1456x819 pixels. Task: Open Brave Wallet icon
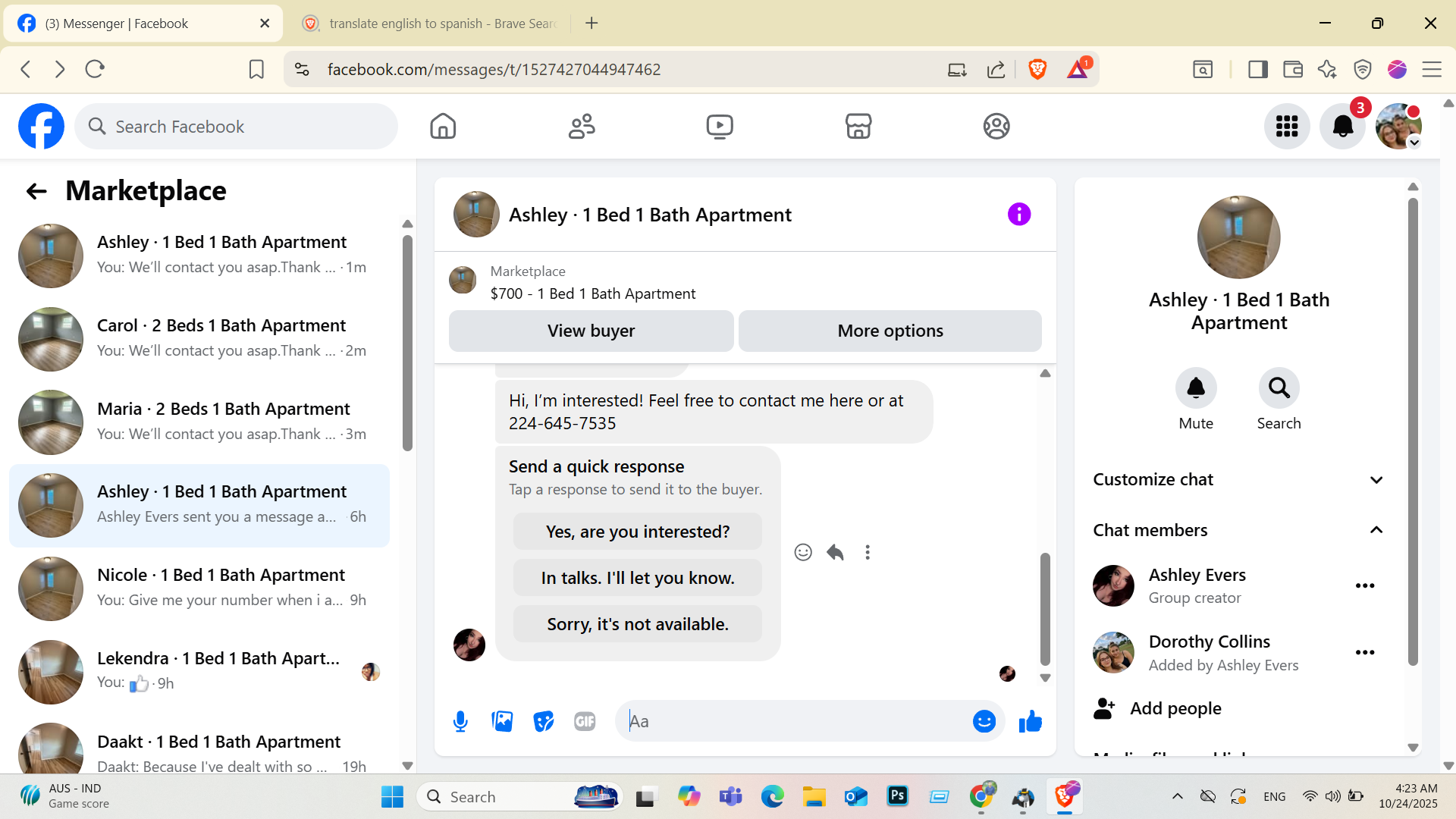point(1293,69)
